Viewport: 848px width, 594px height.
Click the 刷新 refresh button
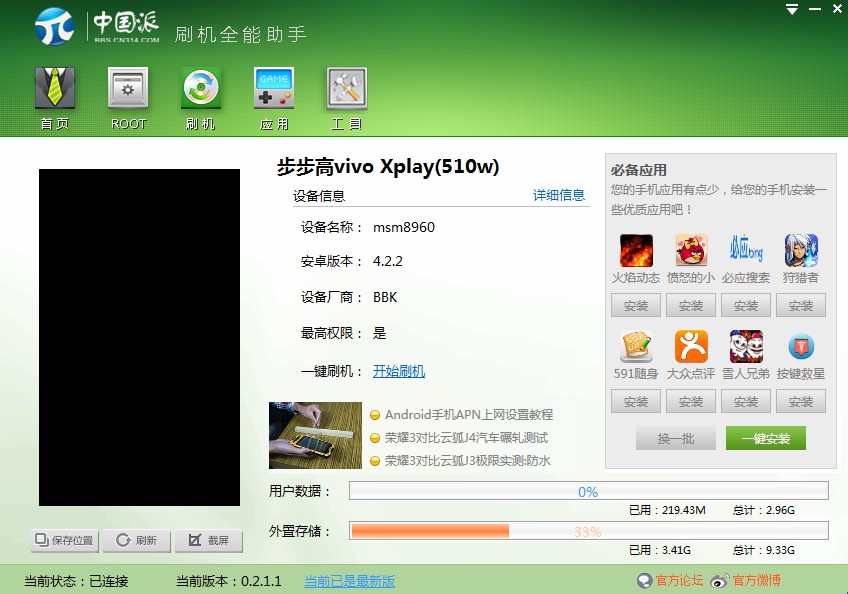[x=137, y=540]
